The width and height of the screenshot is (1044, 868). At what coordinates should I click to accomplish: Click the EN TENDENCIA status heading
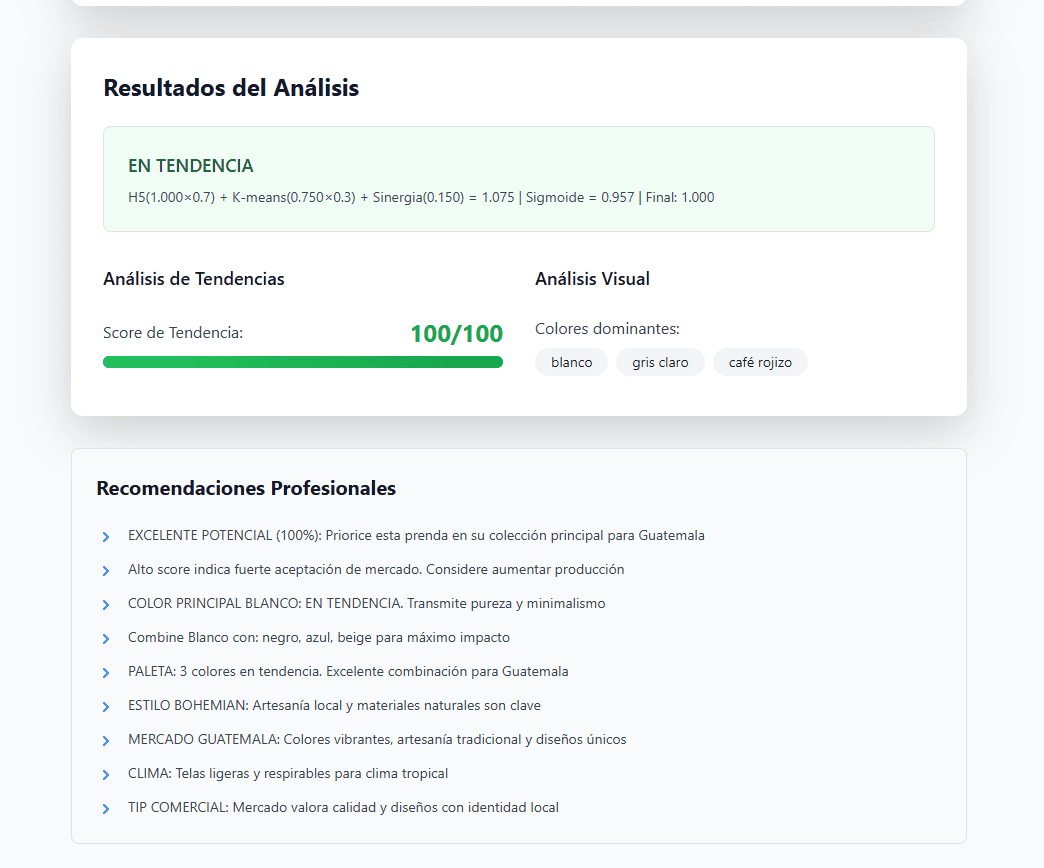coord(191,166)
